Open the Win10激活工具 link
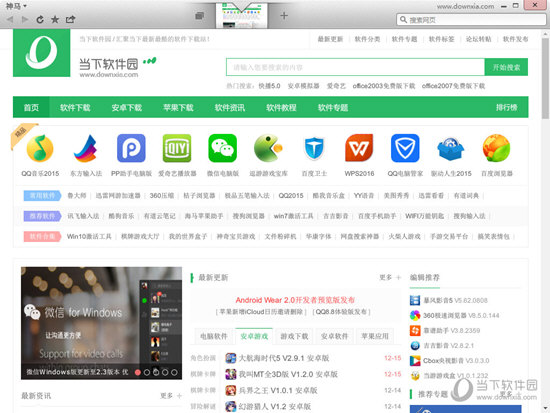The width and height of the screenshot is (550, 413). click(x=89, y=237)
